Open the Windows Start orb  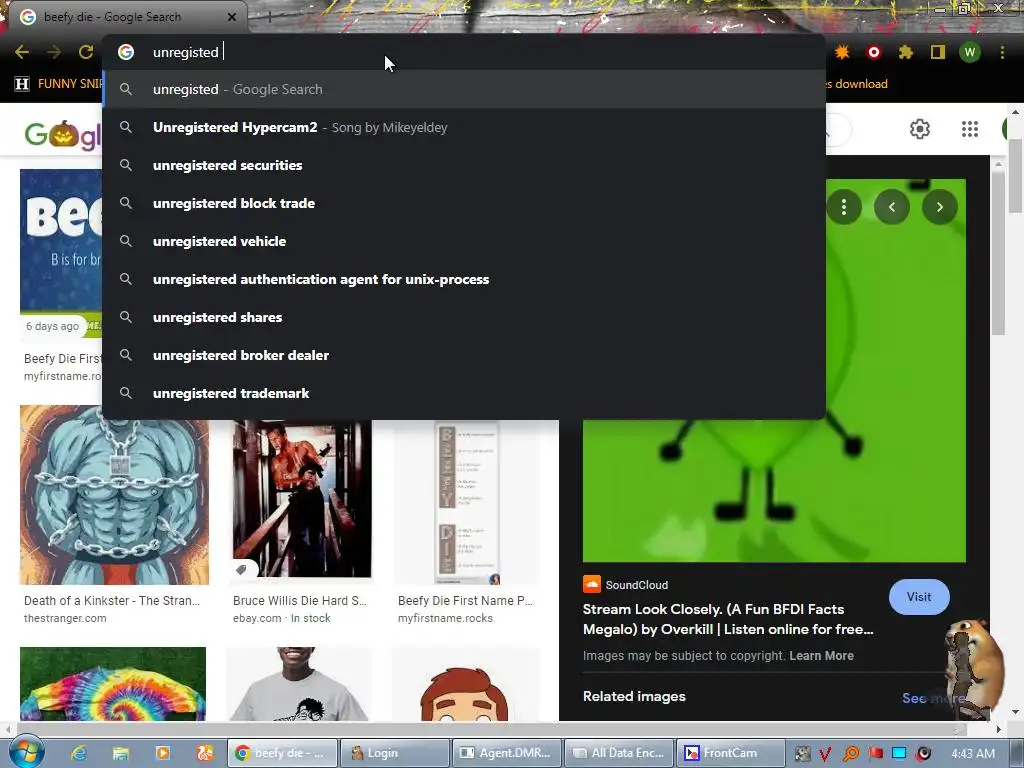[x=25, y=752]
